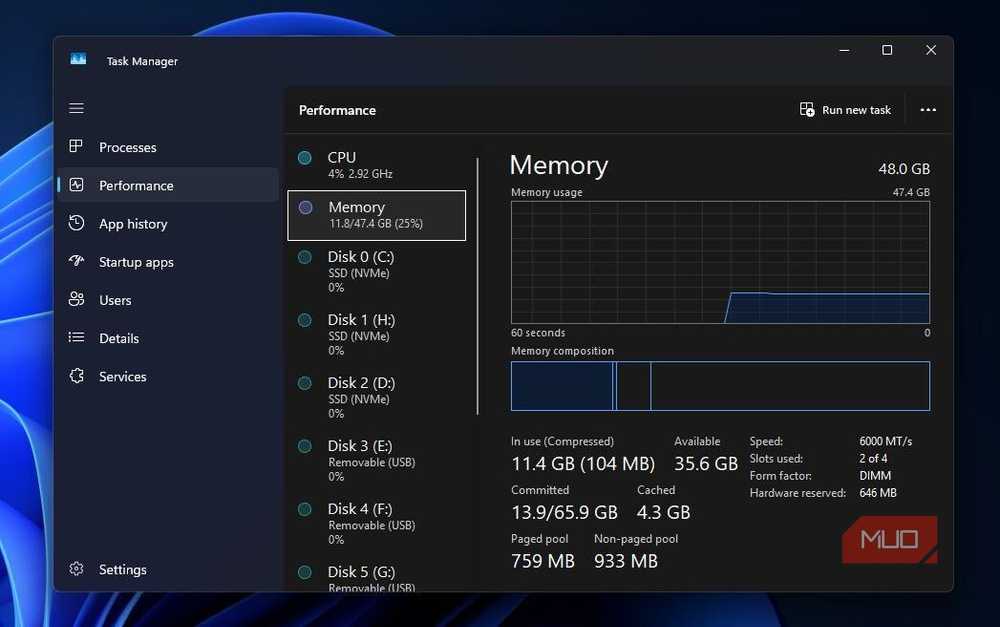The height and width of the screenshot is (627, 1000).
Task: Click the Services puzzle-piece icon
Action: [77, 376]
